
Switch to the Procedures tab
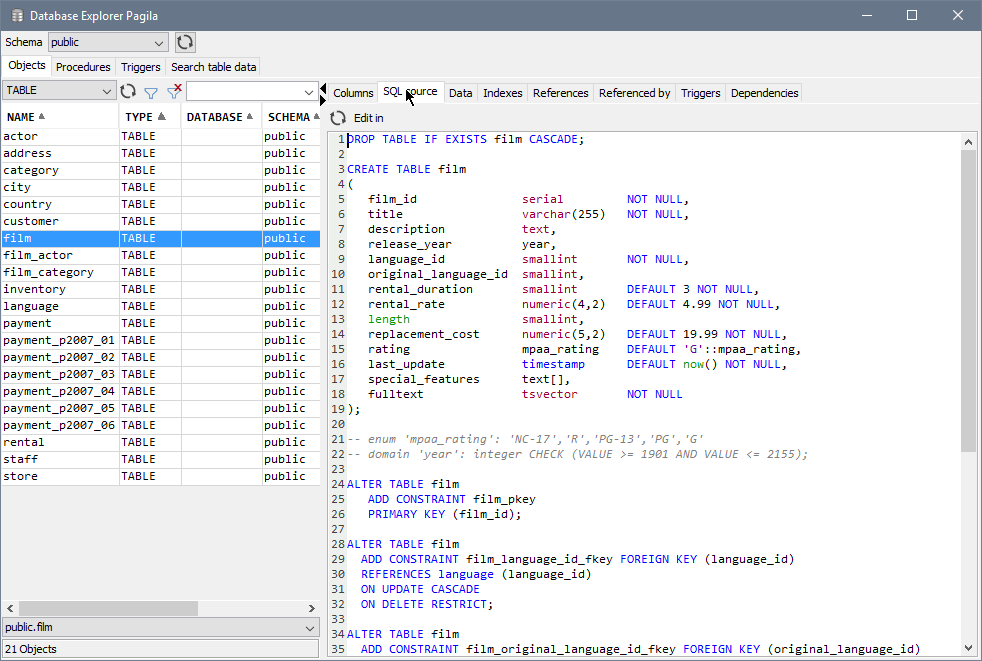pos(83,66)
